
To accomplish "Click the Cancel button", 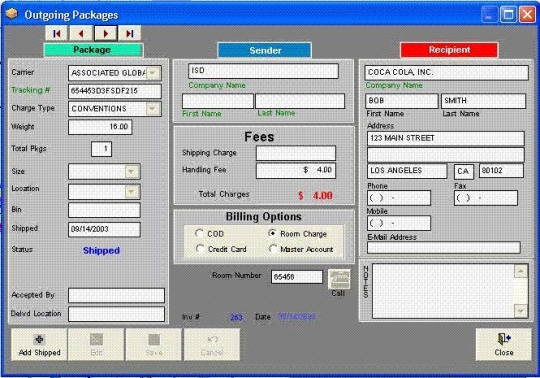I will click(x=212, y=344).
